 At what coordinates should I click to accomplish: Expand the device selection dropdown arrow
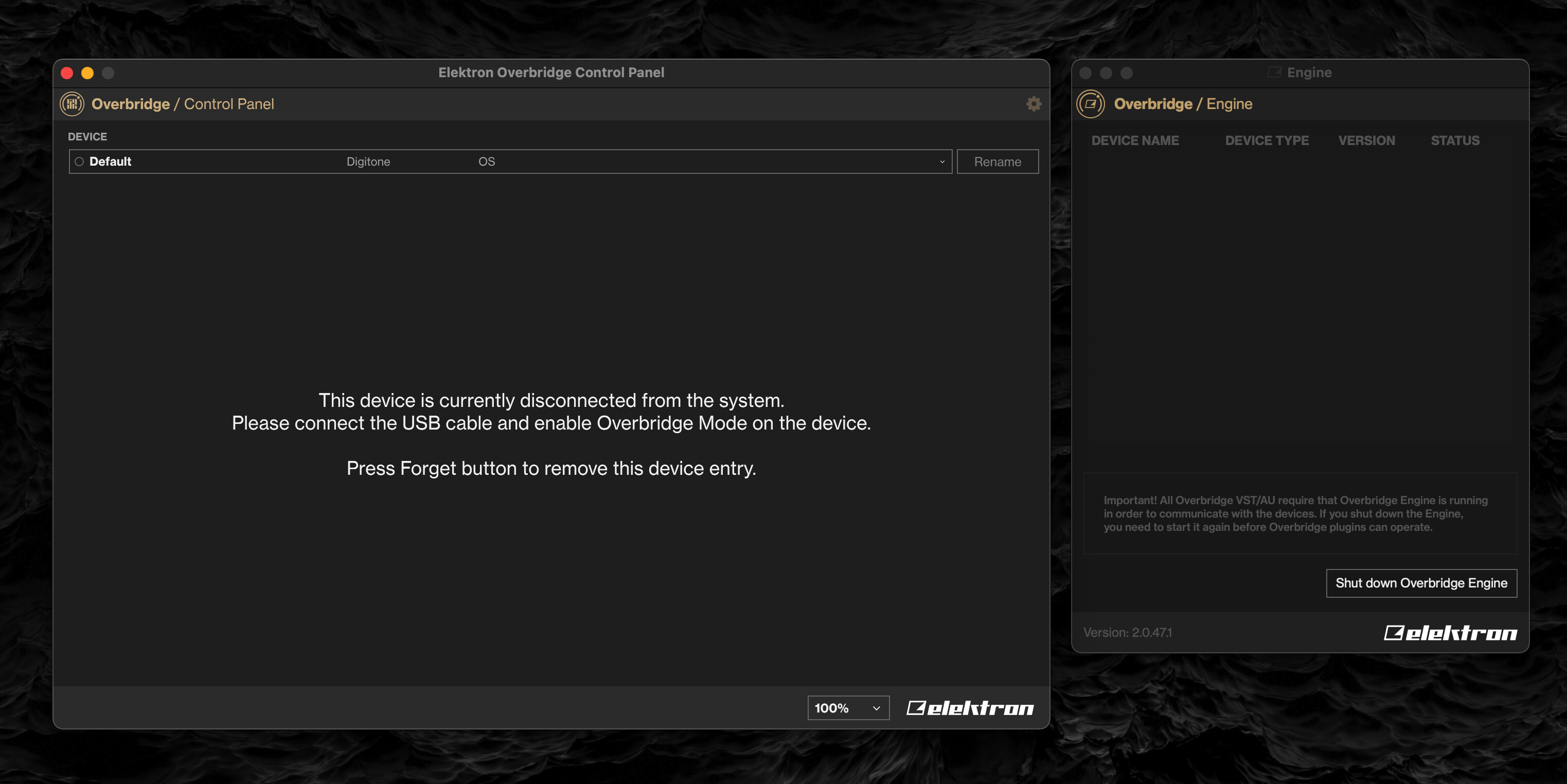tap(941, 162)
